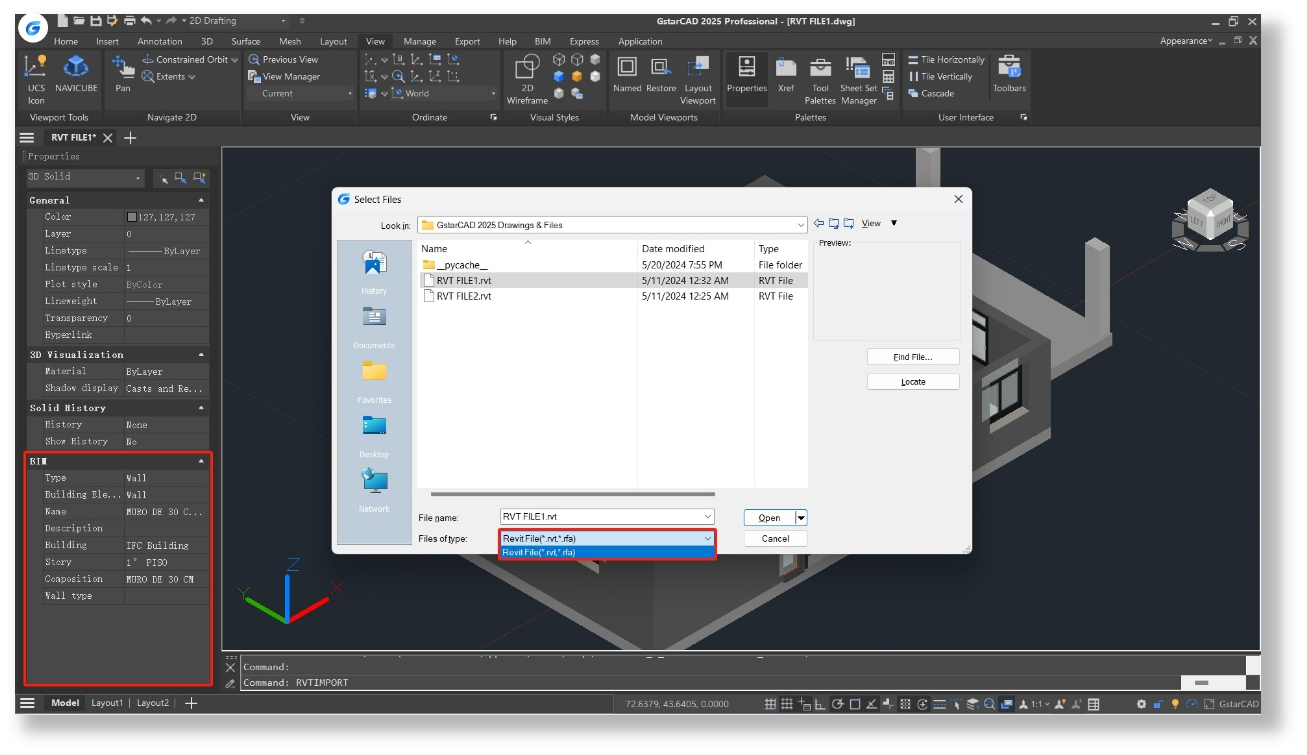Image resolution: width=1307 pixels, height=755 pixels.
Task: Open the Xref palette
Action: click(786, 75)
